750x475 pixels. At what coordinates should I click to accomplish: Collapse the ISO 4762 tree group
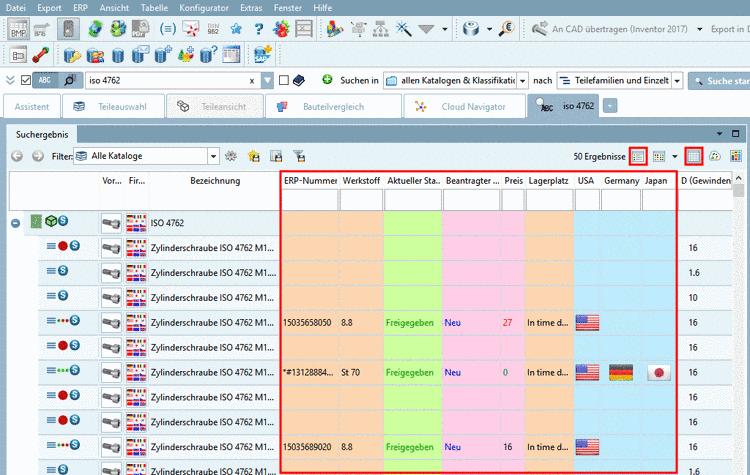(15, 223)
